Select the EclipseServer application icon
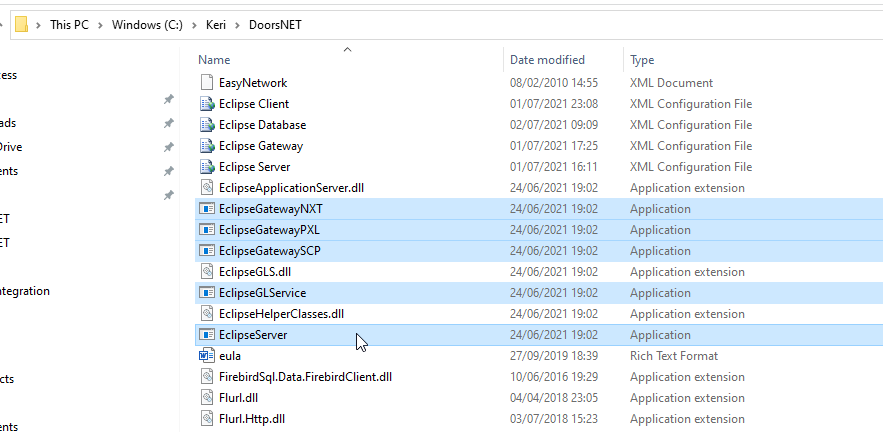 tap(207, 335)
